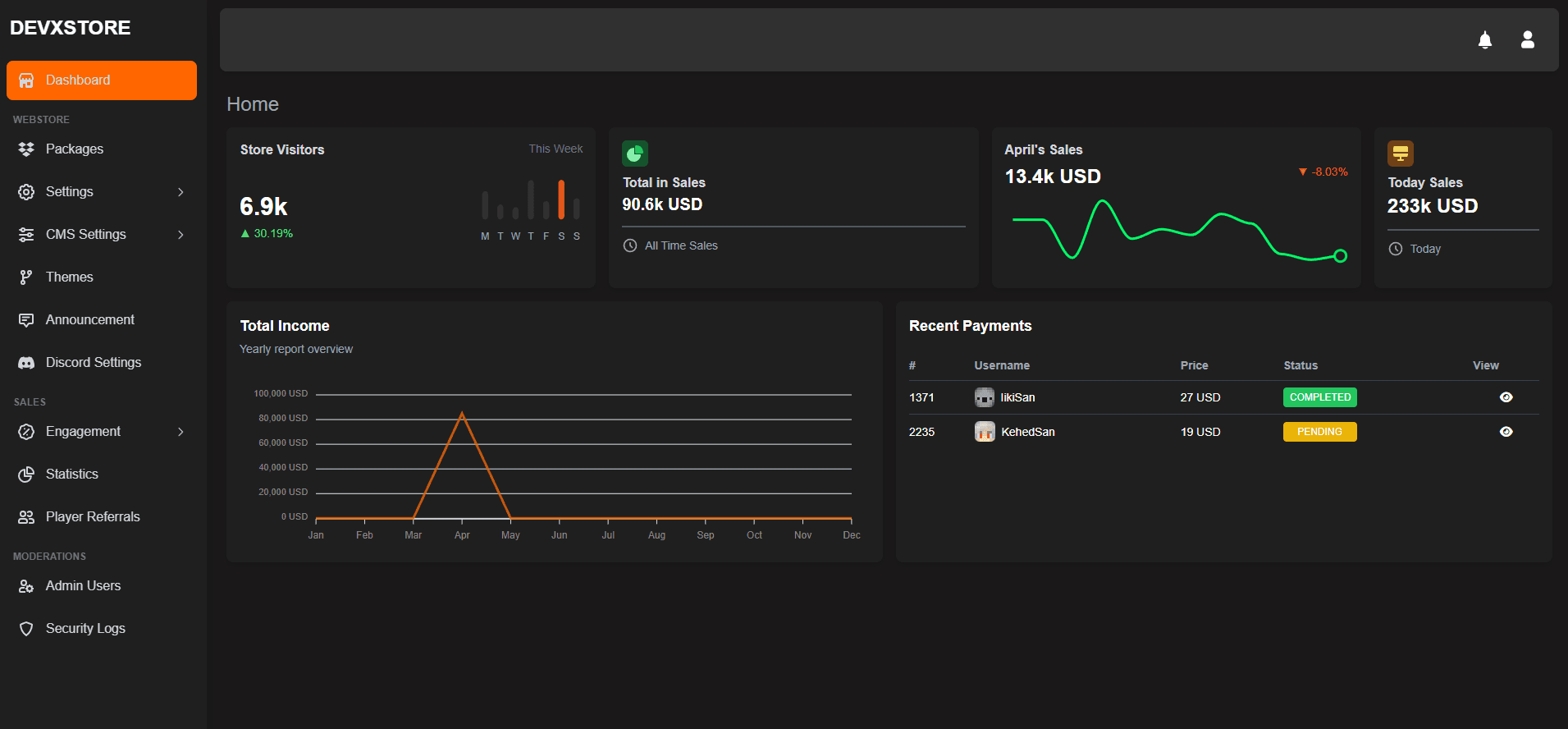Click the 30.19% growth indicator

[x=267, y=233]
